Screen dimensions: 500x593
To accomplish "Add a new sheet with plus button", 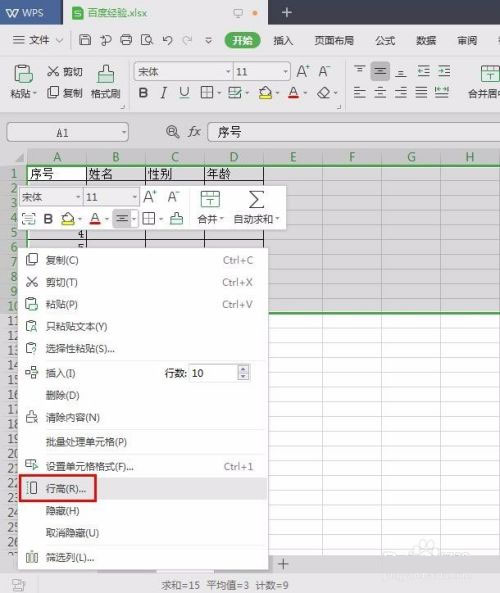I will click(283, 564).
